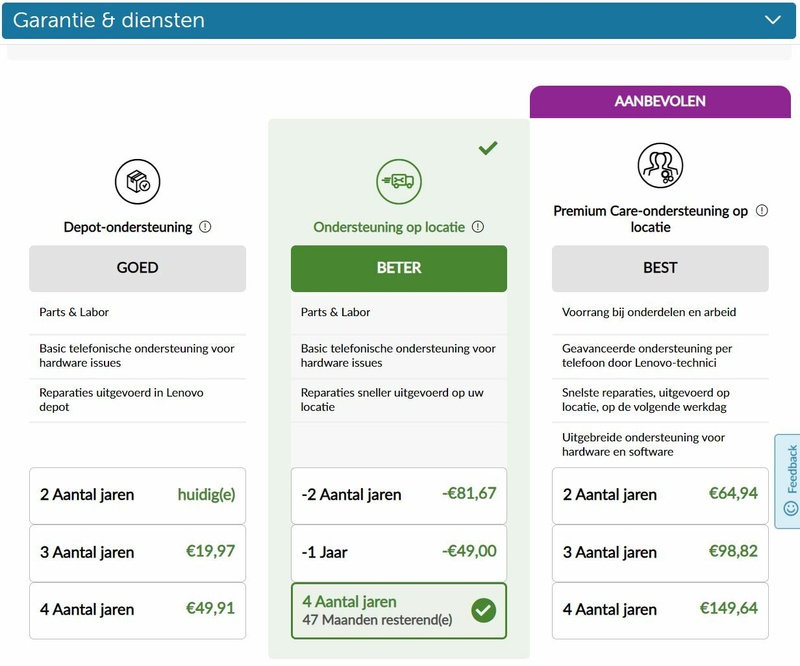Viewport: 800px width, 666px height.
Task: Click the Premium Care technicians icon
Action: pyautogui.click(x=660, y=165)
